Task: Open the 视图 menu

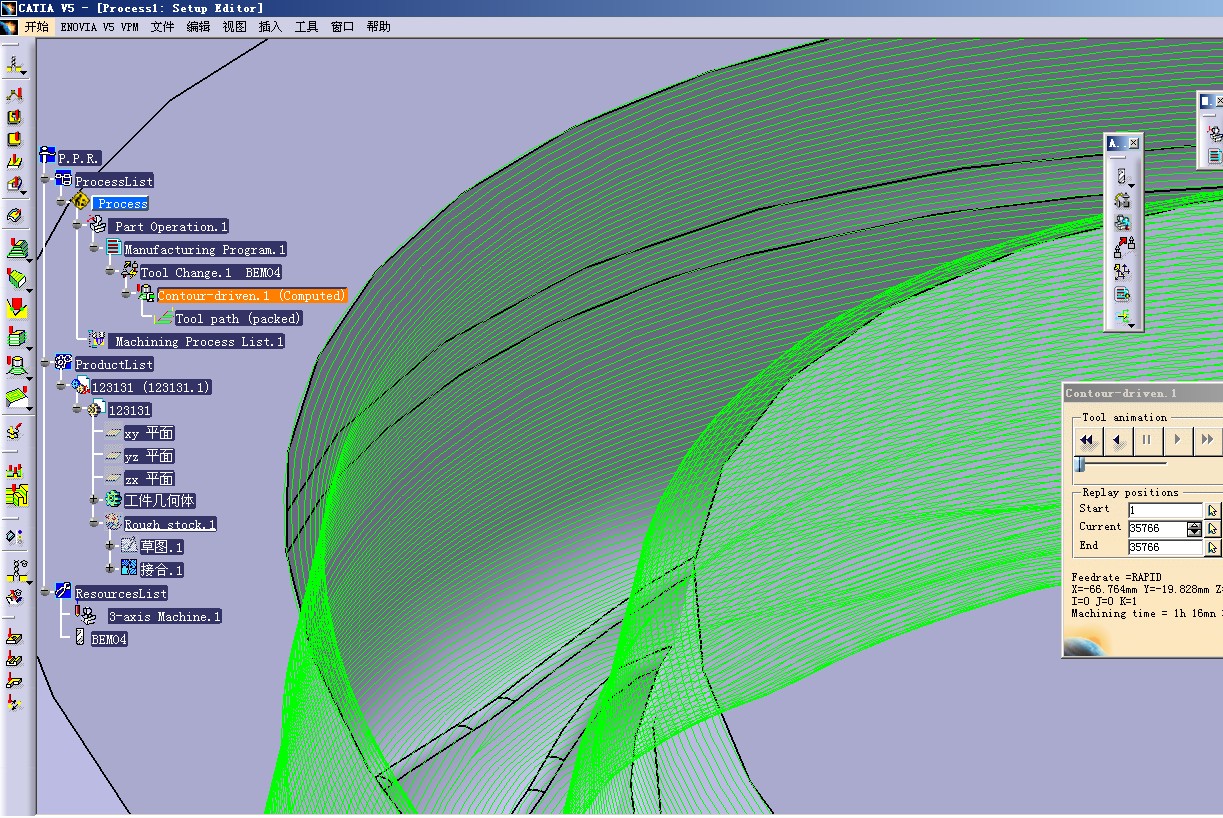Action: 234,27
